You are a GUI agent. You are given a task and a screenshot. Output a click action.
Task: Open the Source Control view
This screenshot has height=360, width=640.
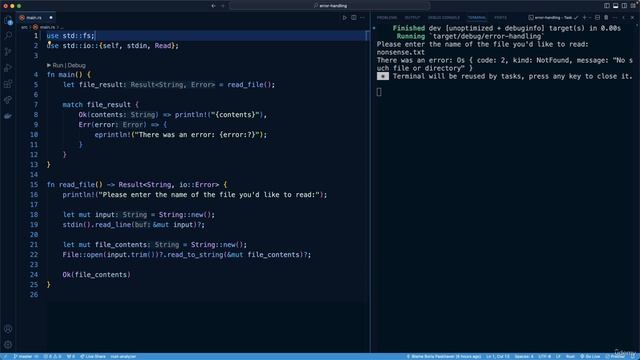pyautogui.click(x=8, y=52)
